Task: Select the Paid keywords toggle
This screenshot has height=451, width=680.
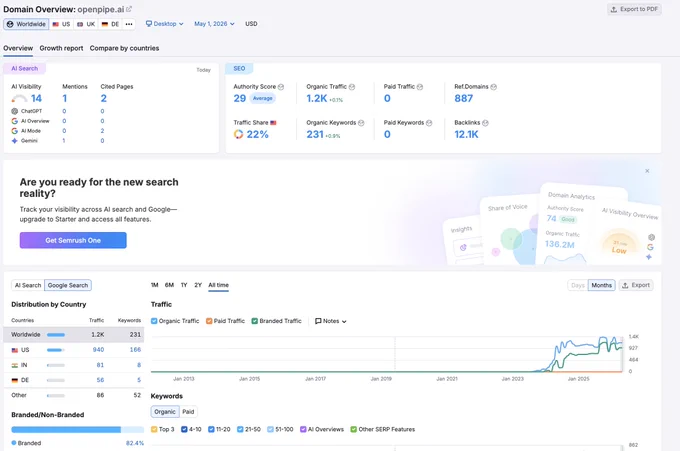Action: point(188,412)
